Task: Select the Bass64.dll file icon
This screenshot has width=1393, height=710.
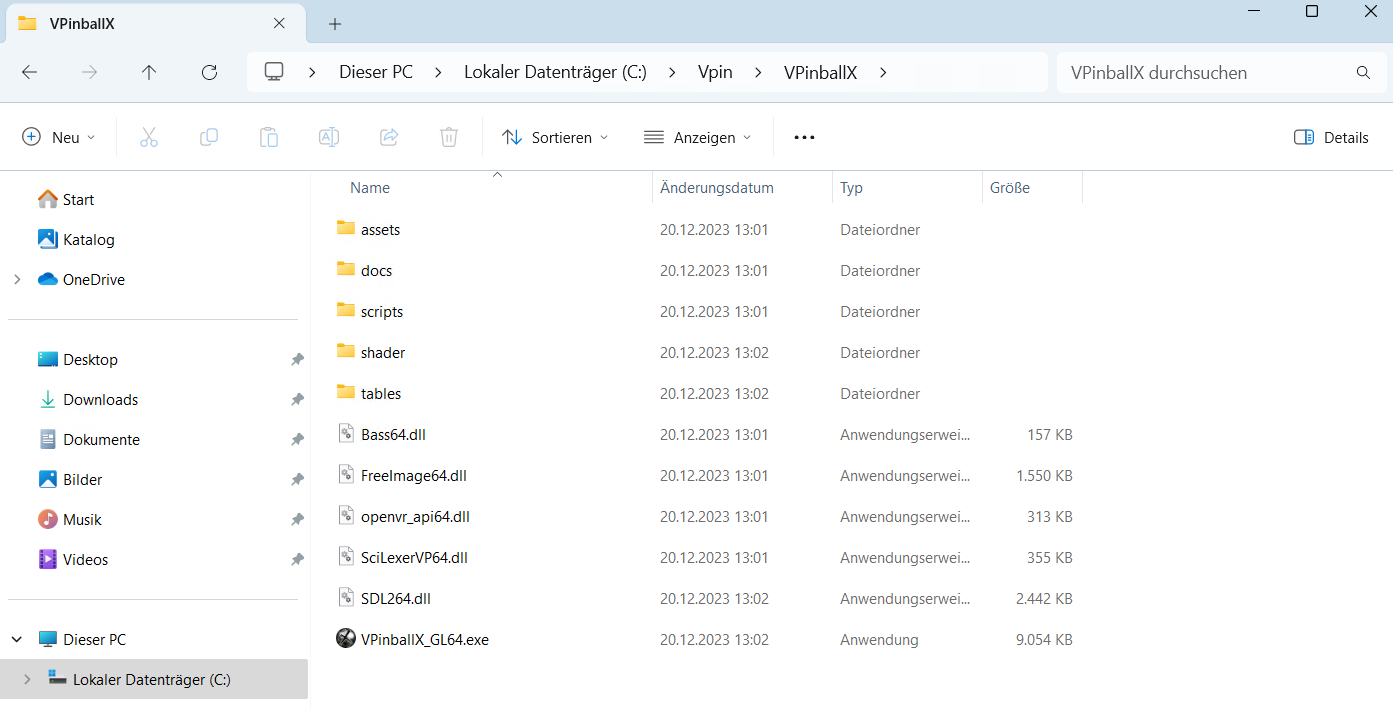Action: tap(346, 434)
